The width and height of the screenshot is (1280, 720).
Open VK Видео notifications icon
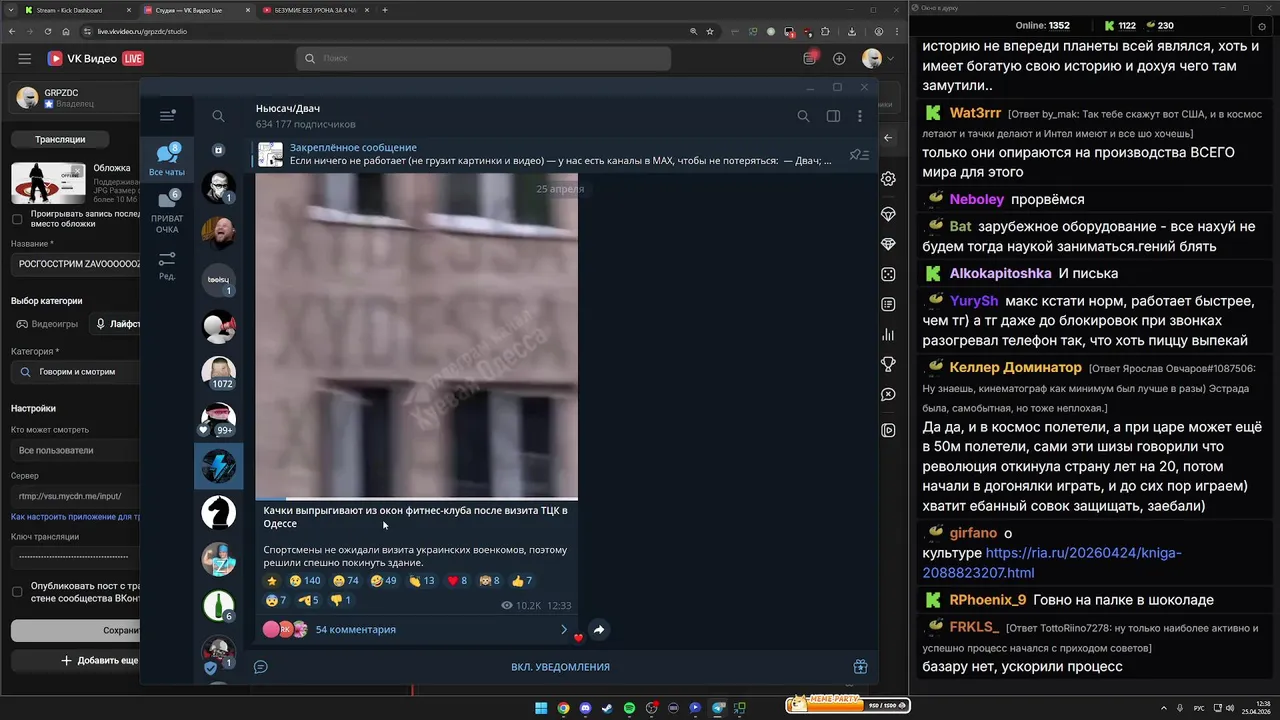[x=811, y=59]
